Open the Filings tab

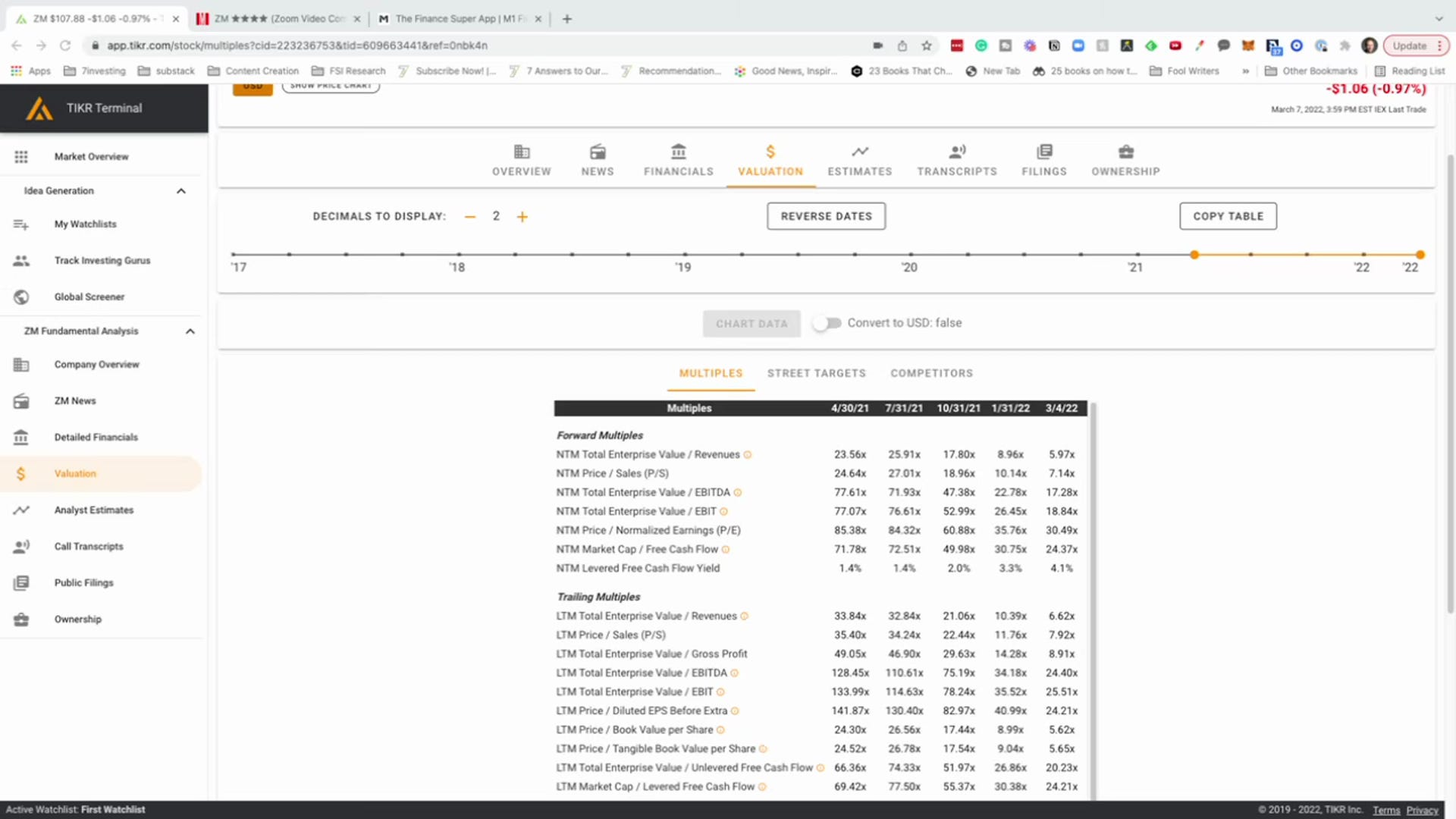tap(1044, 161)
